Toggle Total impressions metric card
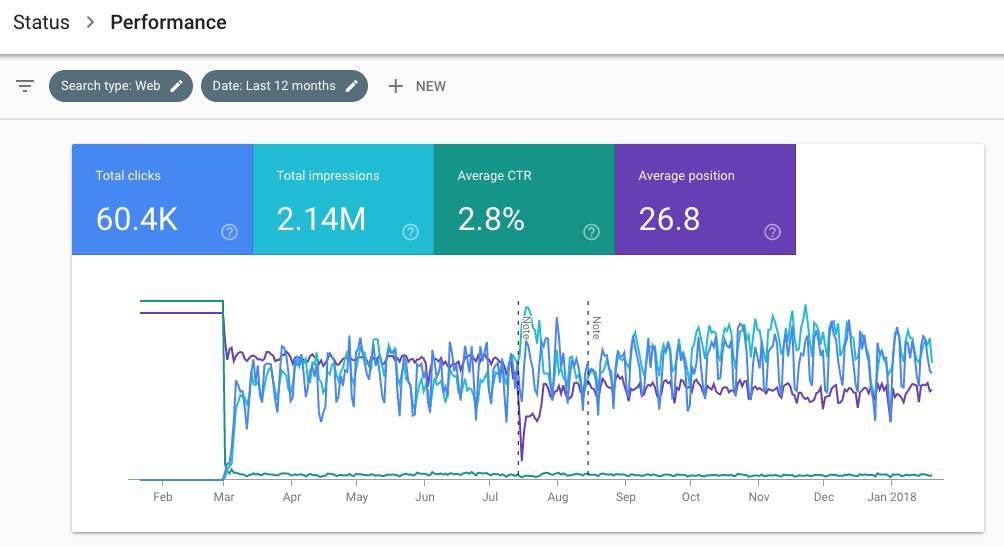The width and height of the screenshot is (1004, 546). pos(343,199)
